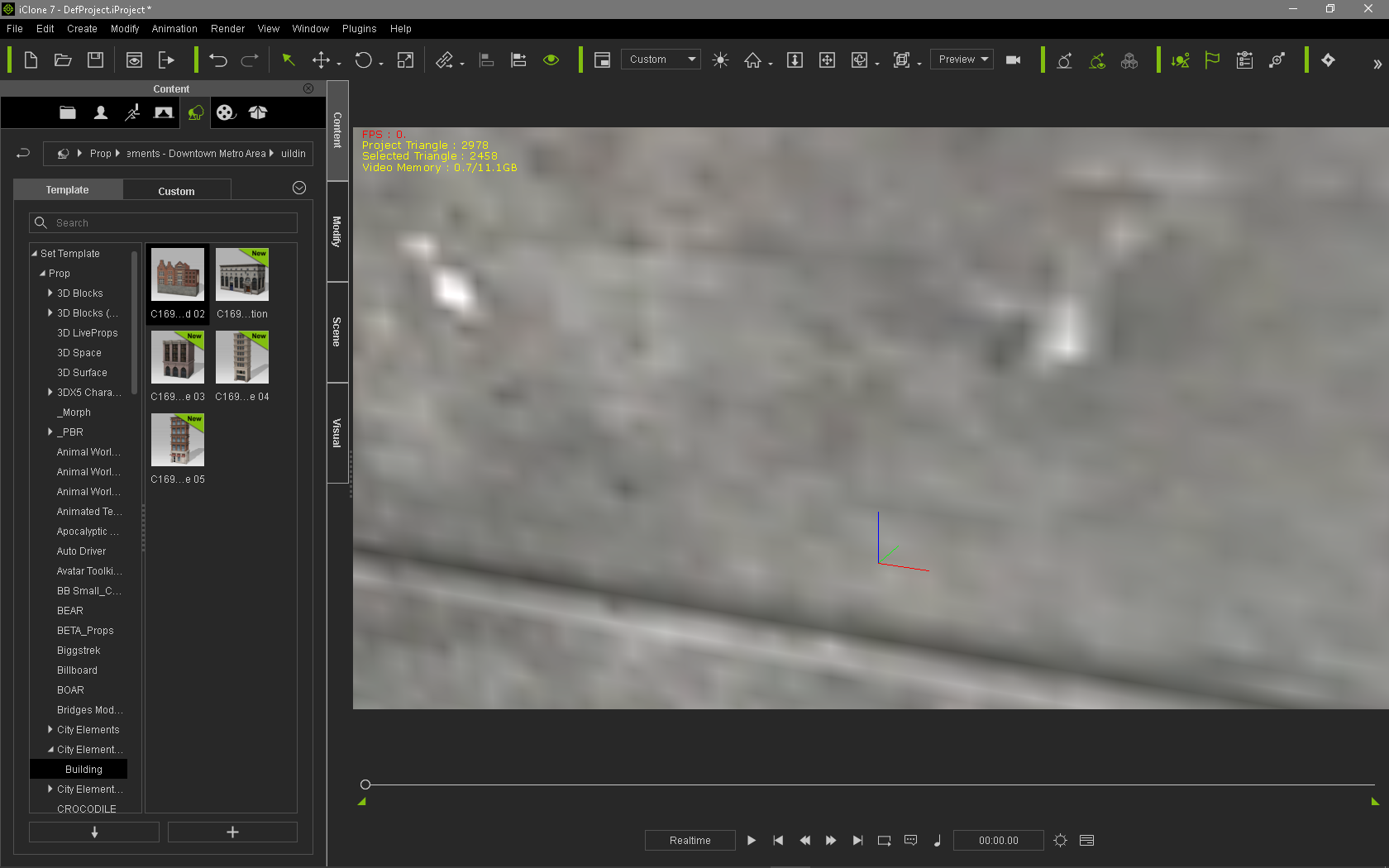1389x868 pixels.
Task: Toggle loop playback
Action: coord(884,841)
